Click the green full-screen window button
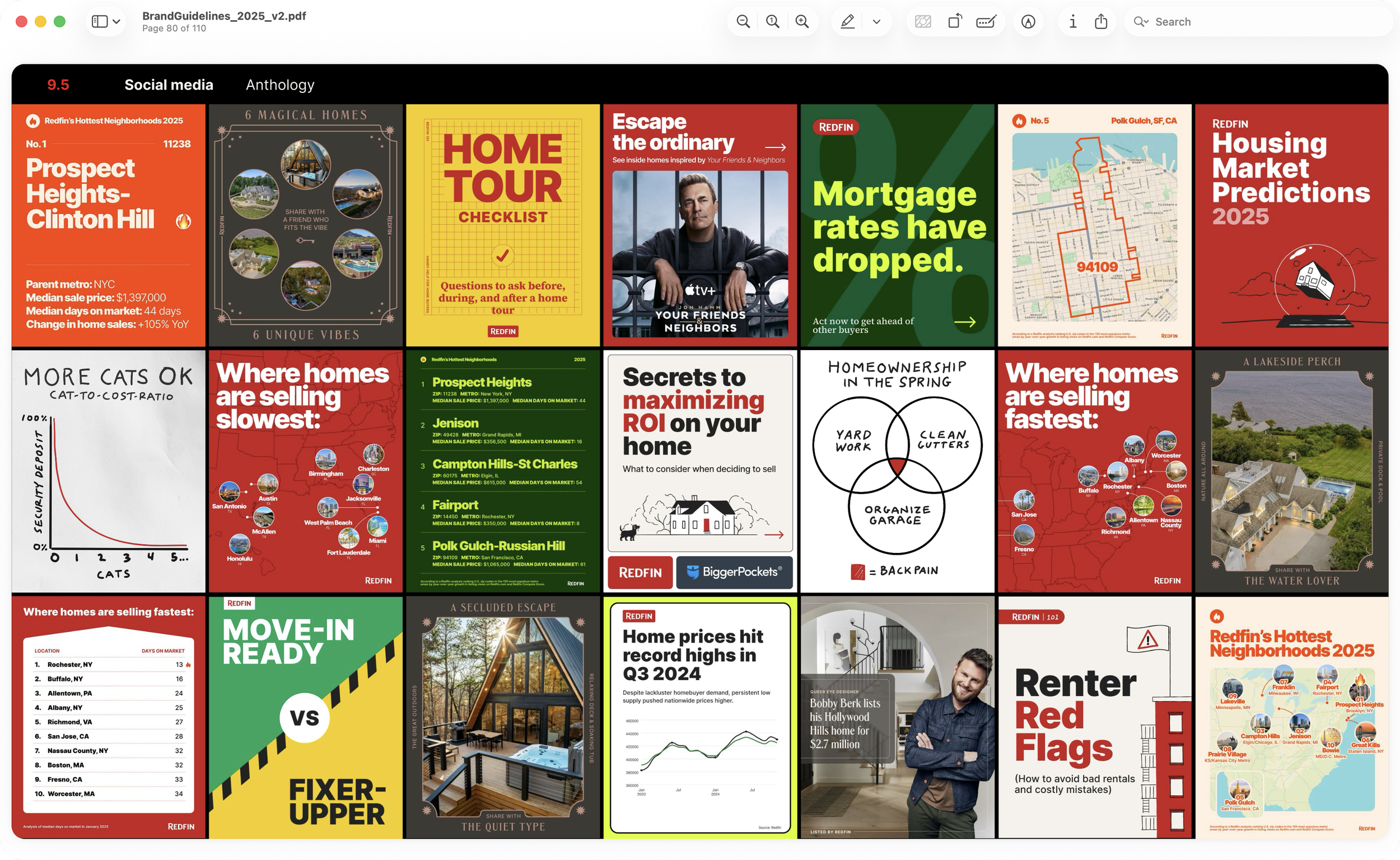The image size is (1400, 860). [x=59, y=22]
